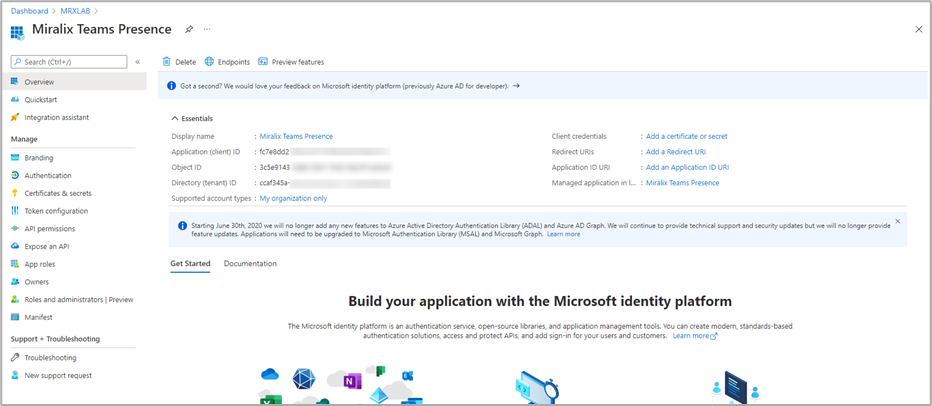Click the App roles icon
Screen dimensions: 932x406
pyautogui.click(x=15, y=264)
